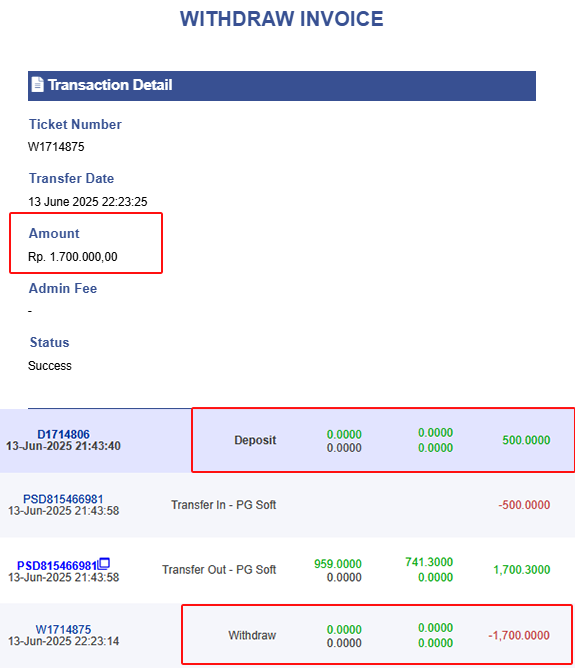This screenshot has height=668, width=575.
Task: Click the 959.0000 value
Action: pyautogui.click(x=338, y=564)
